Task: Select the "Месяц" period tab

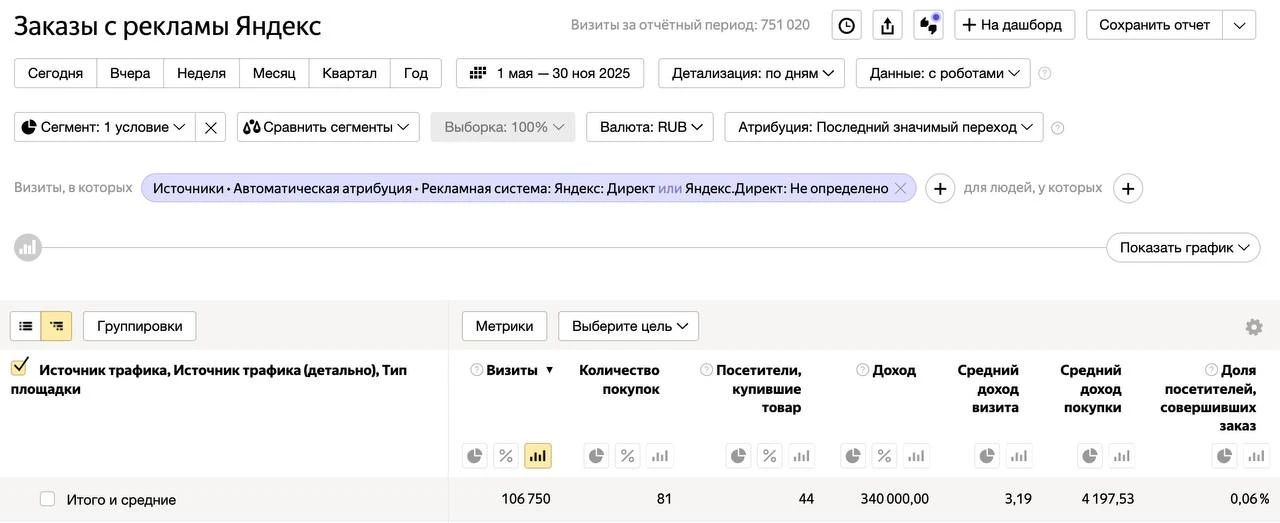Action: (274, 73)
